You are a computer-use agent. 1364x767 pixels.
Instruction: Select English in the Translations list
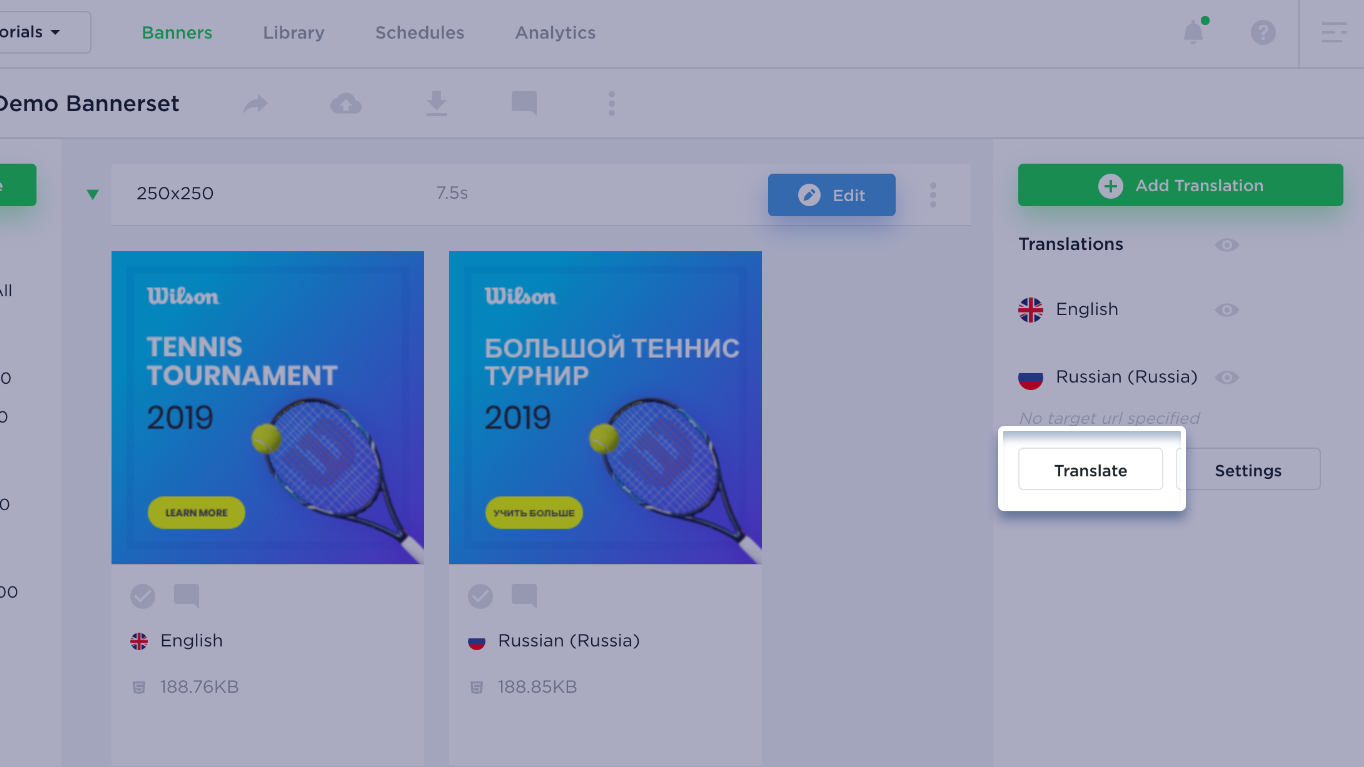(x=1087, y=310)
